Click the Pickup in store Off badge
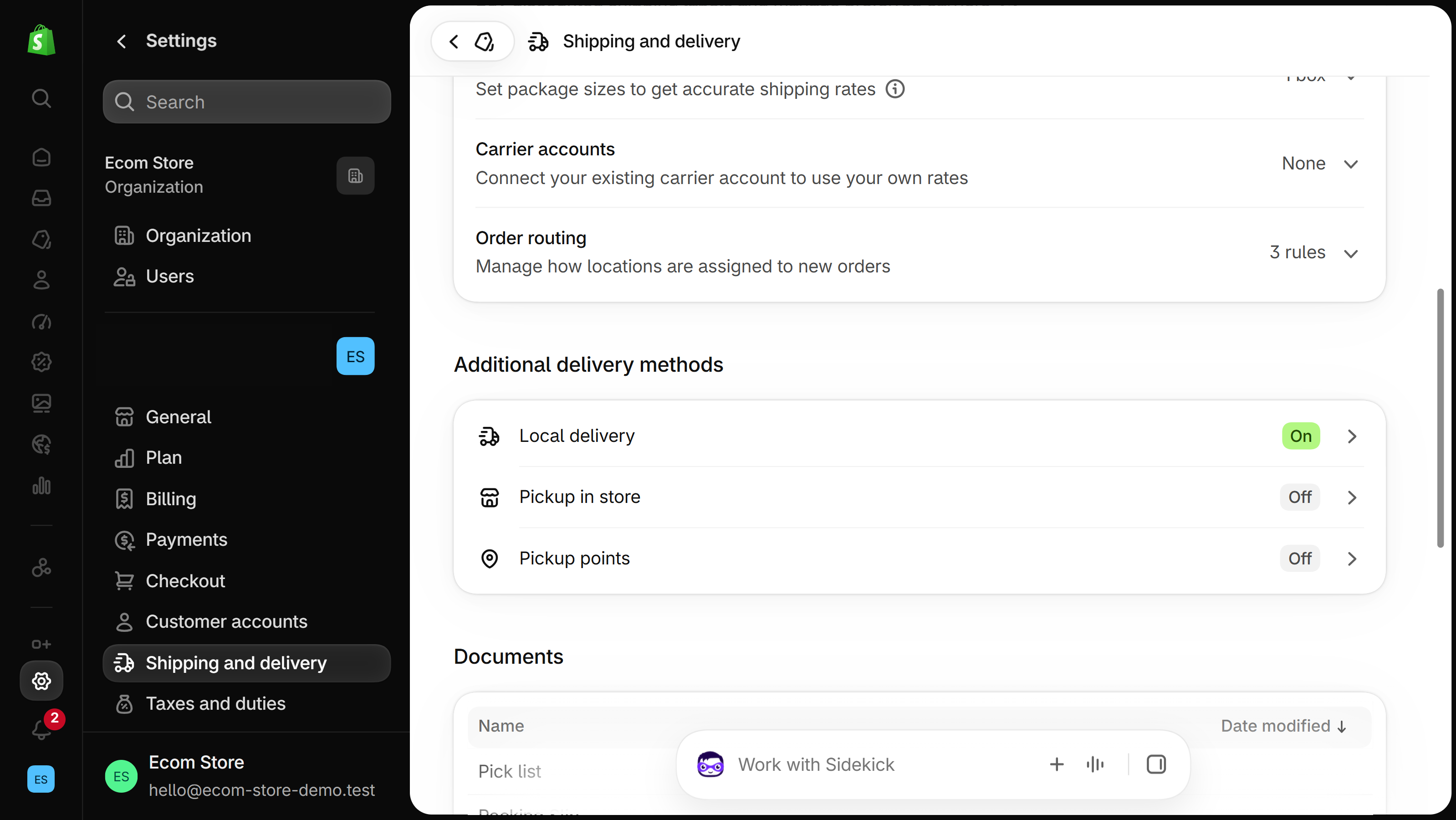Screen dimensions: 1456x820 tap(1300, 497)
